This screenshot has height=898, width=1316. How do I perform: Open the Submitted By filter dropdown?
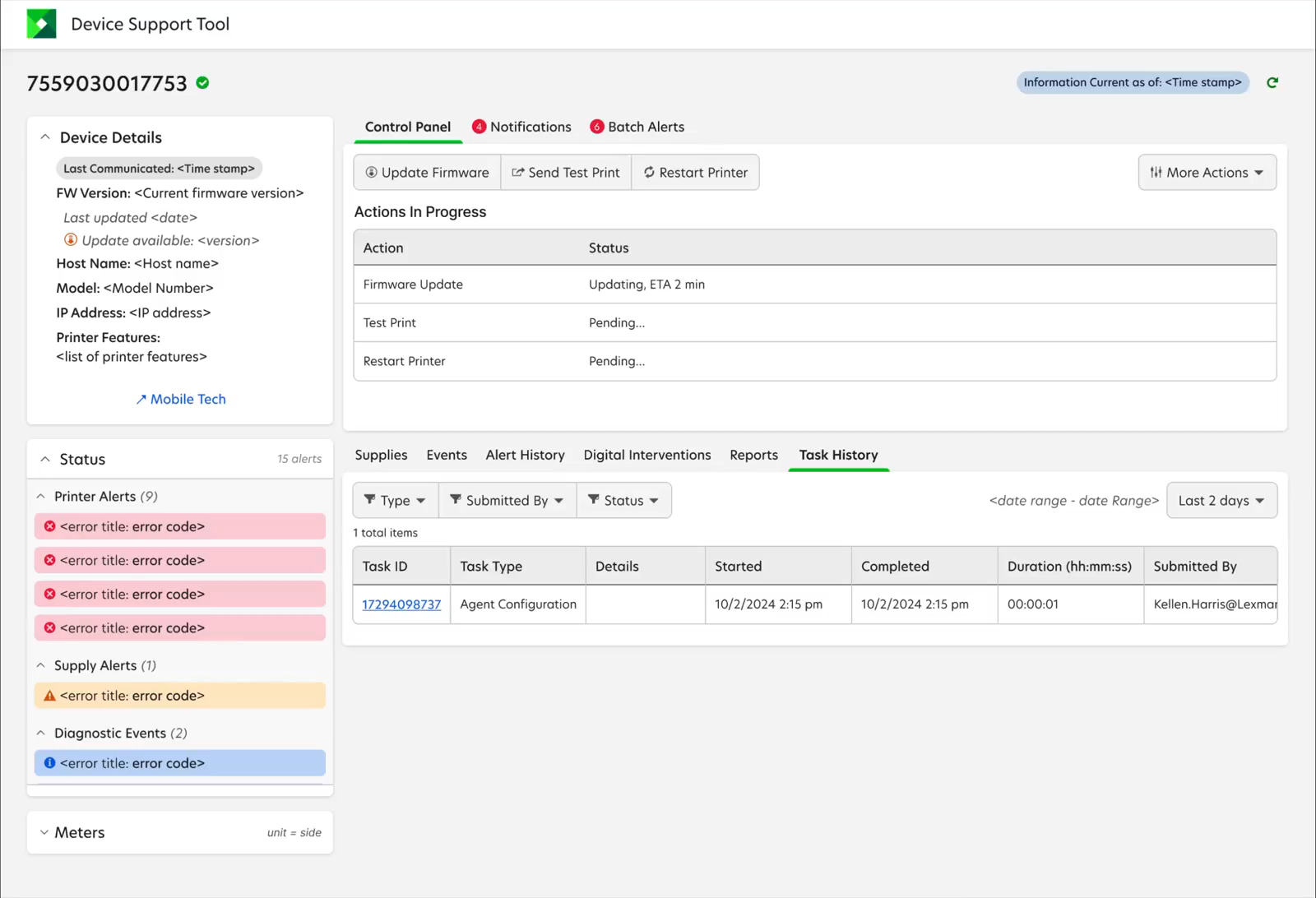click(x=507, y=500)
